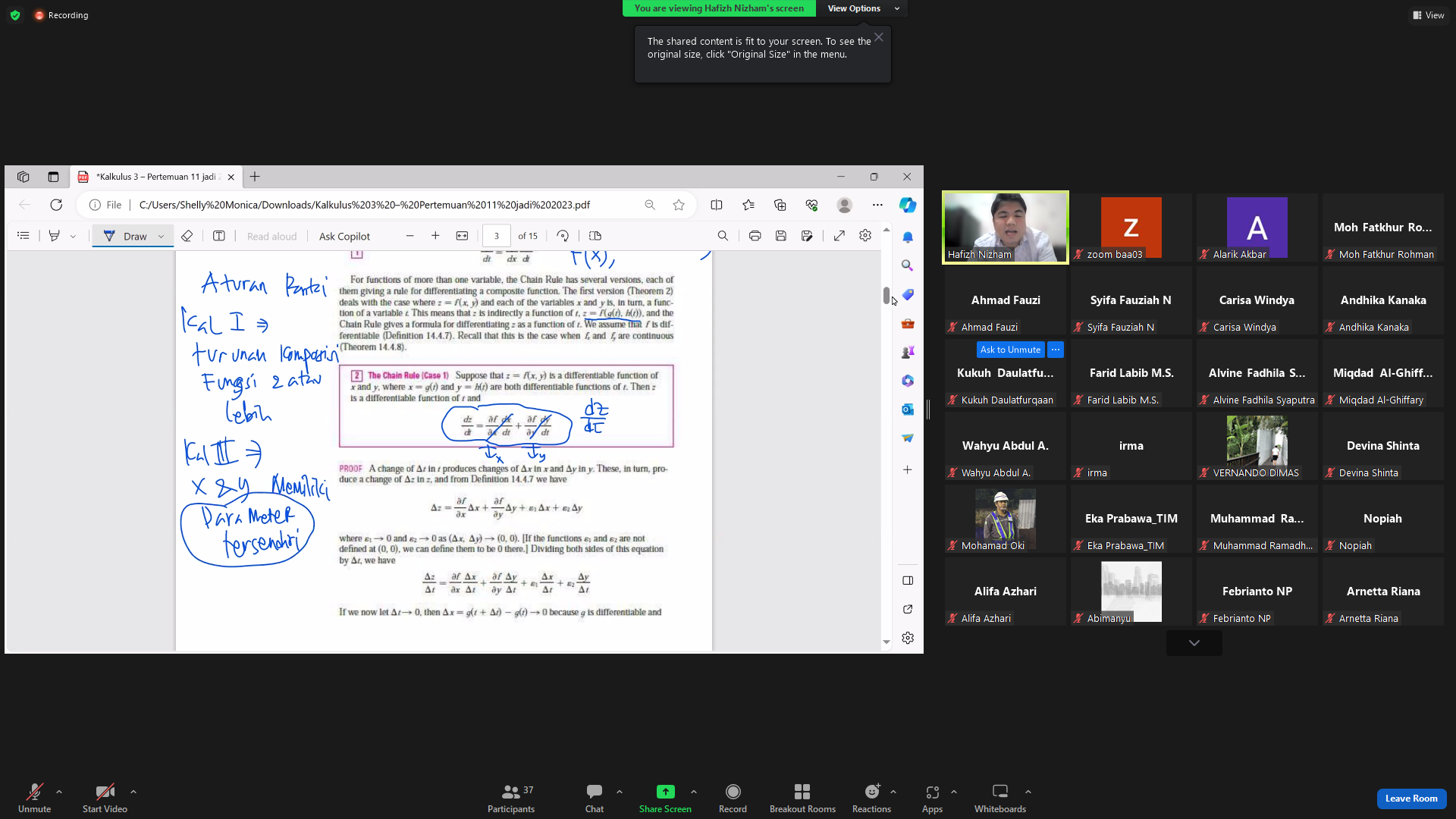Toggle PDF table of contents
This screenshot has width=1456, height=819.
[24, 236]
